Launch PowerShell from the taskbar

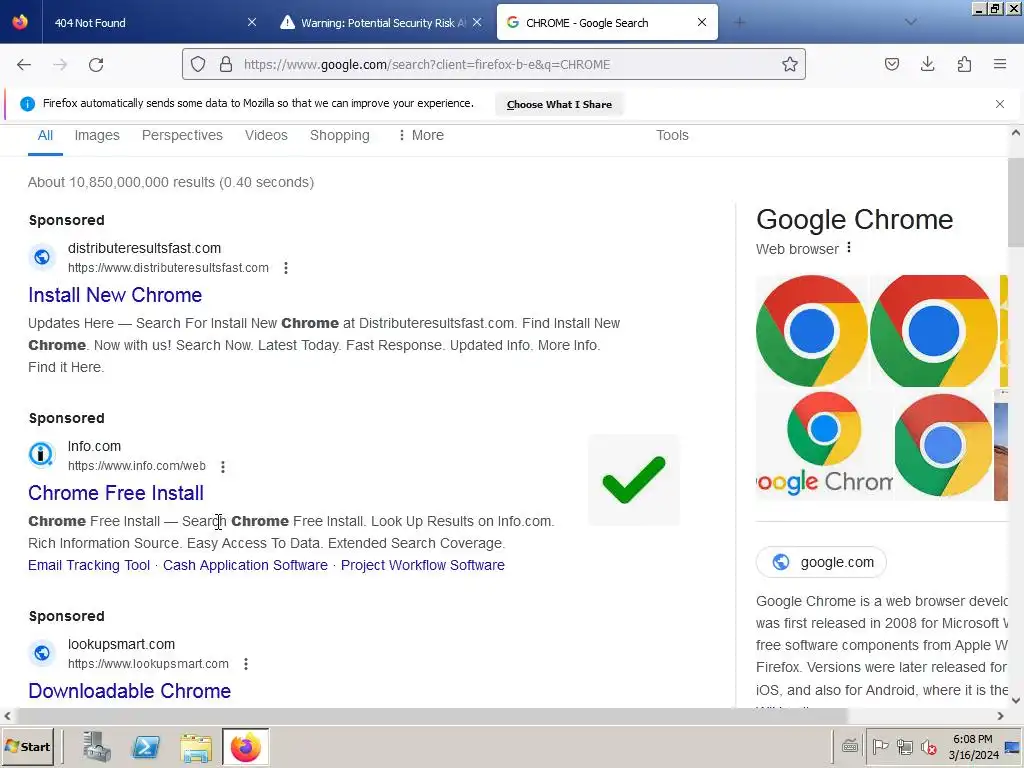(146, 746)
